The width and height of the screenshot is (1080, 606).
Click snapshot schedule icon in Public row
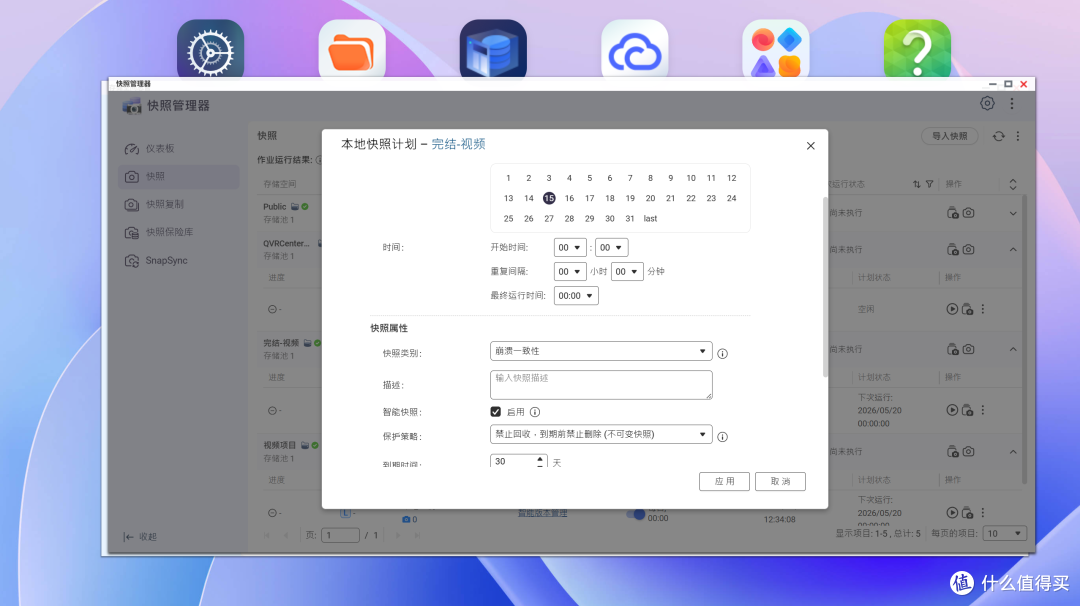[953, 213]
